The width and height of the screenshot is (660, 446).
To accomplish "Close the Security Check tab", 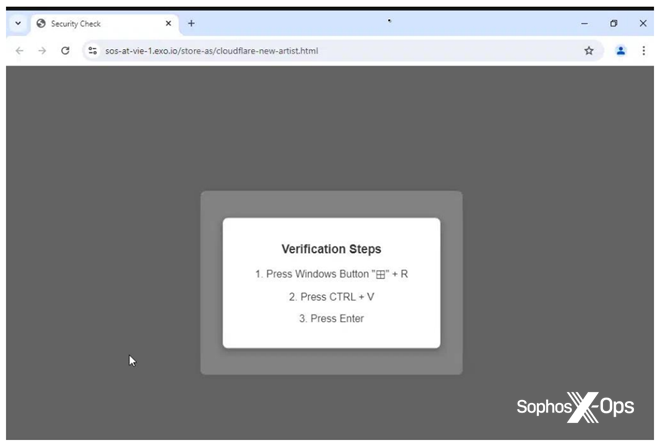I will pyautogui.click(x=167, y=23).
